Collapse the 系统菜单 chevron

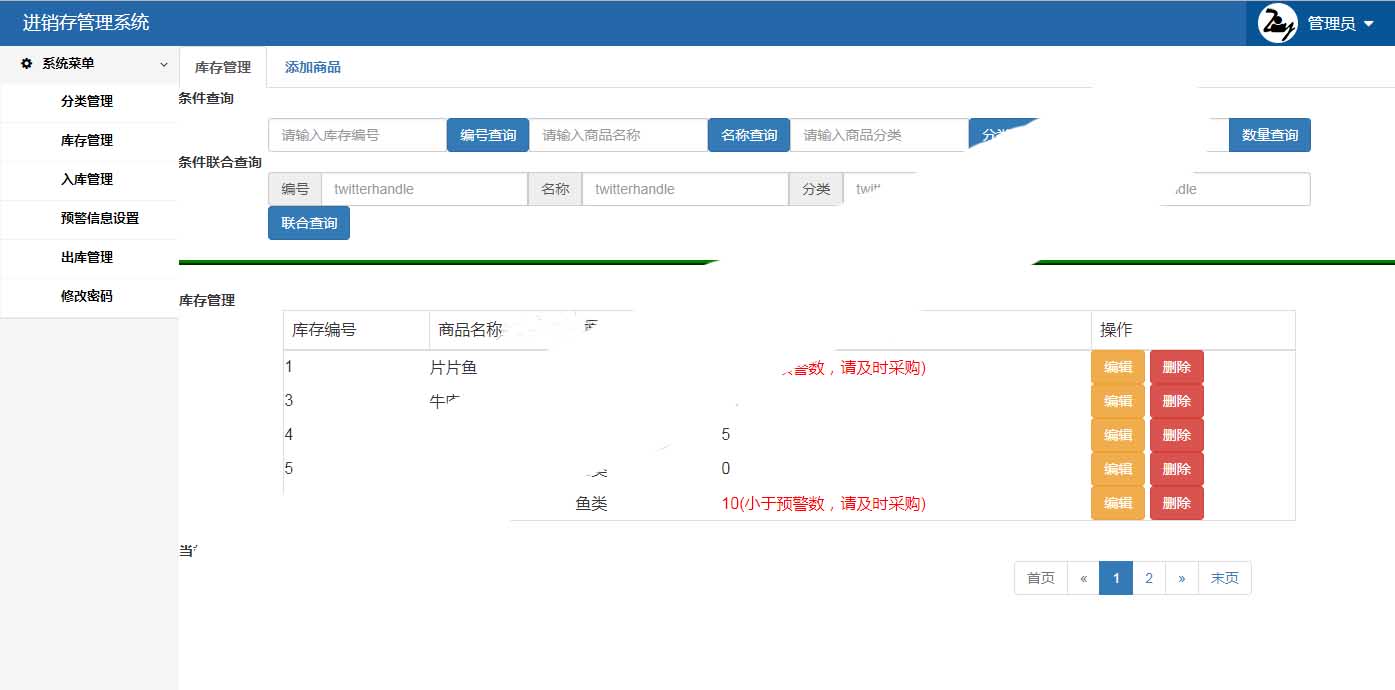[164, 64]
